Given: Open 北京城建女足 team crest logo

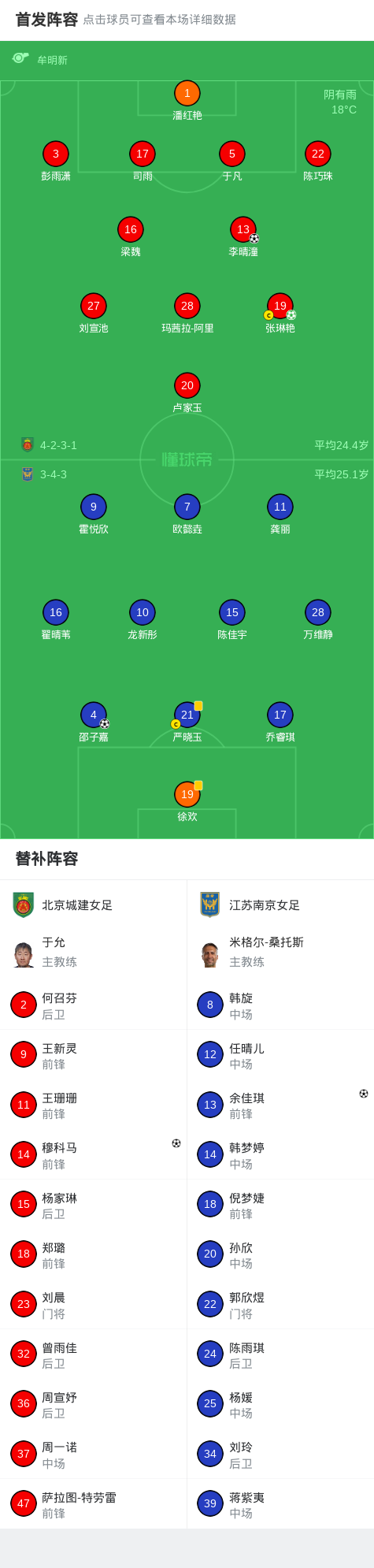Looking at the screenshot, I should [24, 905].
